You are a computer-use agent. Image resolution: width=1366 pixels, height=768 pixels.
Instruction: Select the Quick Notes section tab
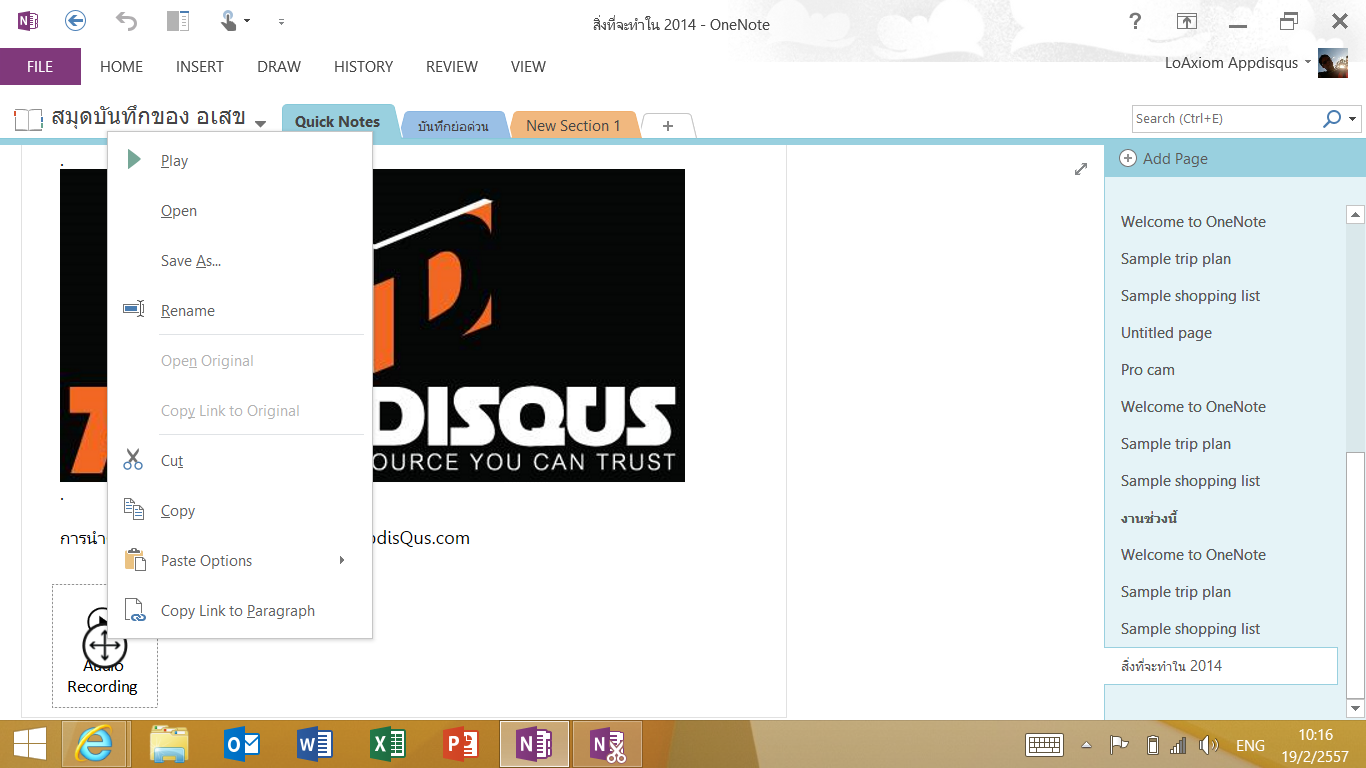(x=338, y=121)
